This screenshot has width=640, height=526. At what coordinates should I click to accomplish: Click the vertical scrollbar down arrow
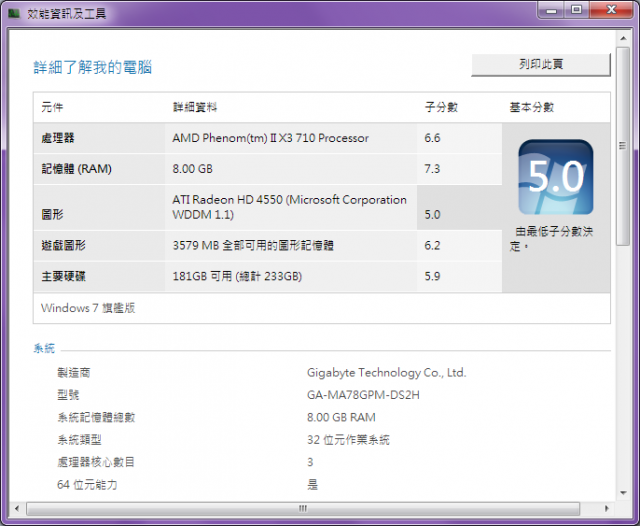(623, 493)
